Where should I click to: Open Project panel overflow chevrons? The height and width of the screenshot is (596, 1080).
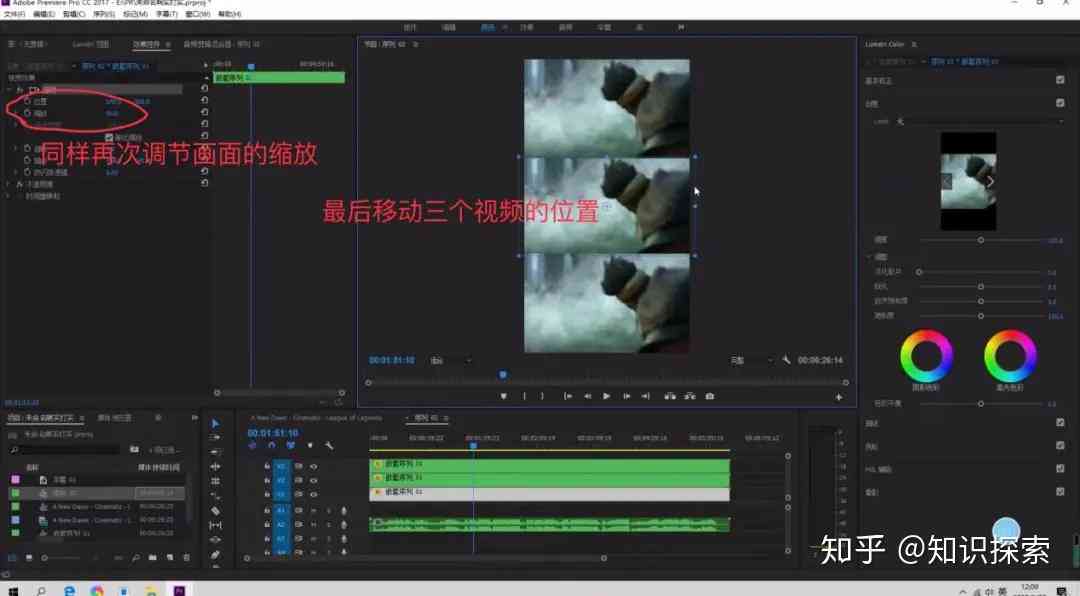(194, 418)
